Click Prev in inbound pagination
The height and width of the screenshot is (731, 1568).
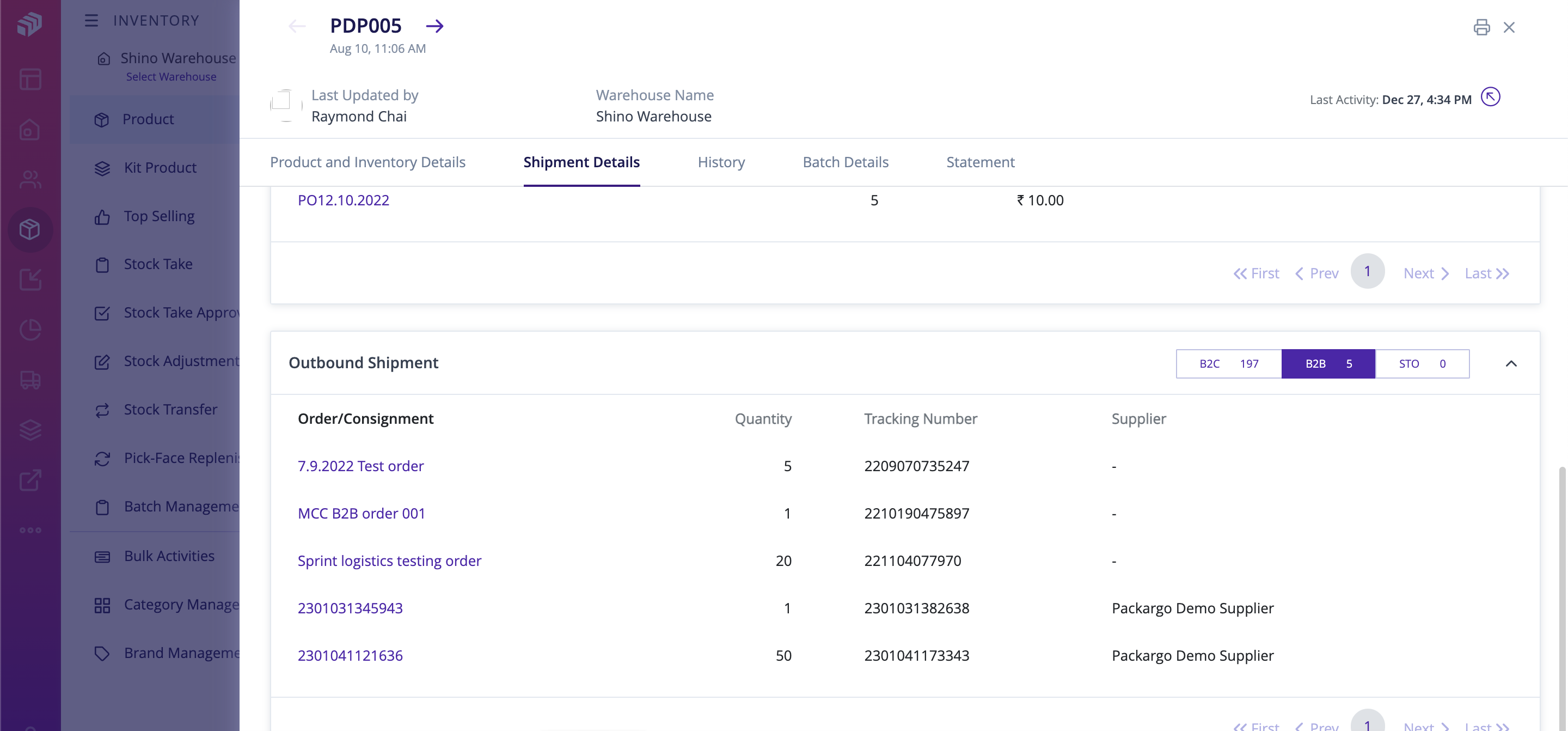[1316, 273]
